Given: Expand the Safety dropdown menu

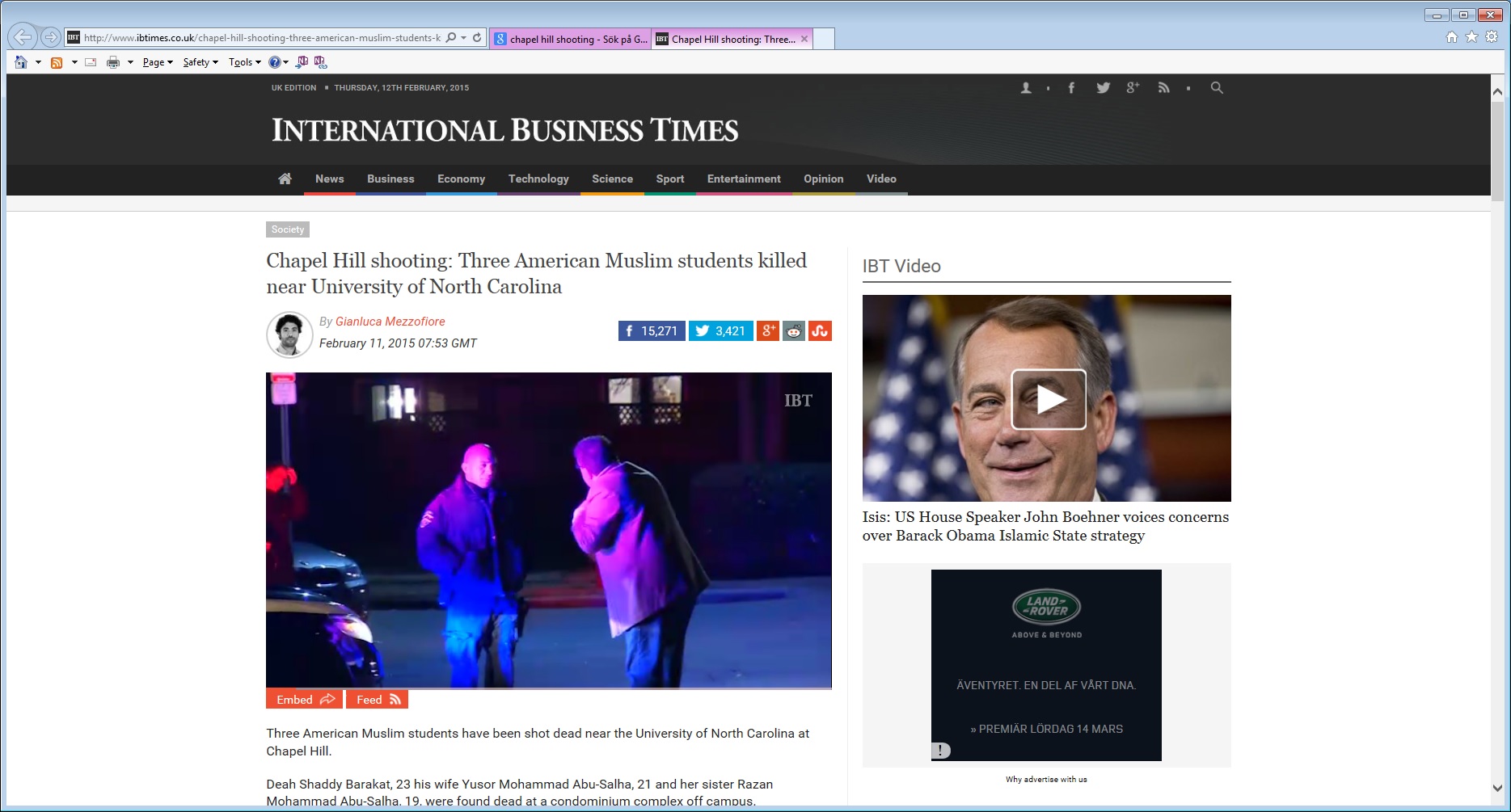Looking at the screenshot, I should point(200,62).
